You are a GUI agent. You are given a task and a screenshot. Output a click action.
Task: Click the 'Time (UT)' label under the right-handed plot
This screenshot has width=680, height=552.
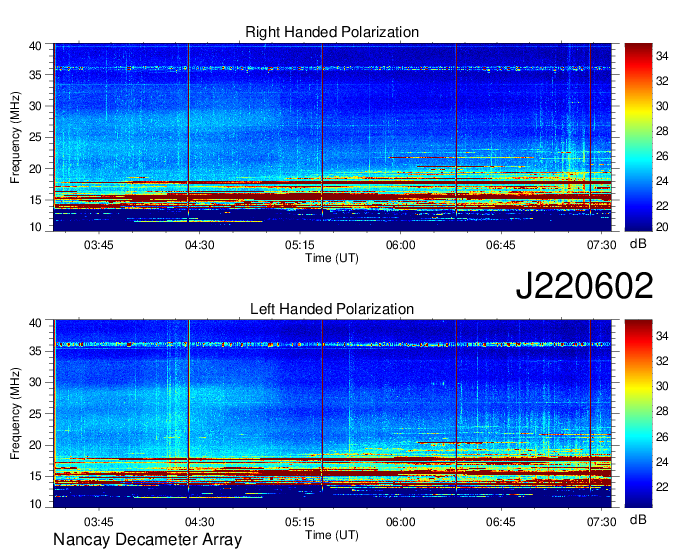pyautogui.click(x=332, y=258)
